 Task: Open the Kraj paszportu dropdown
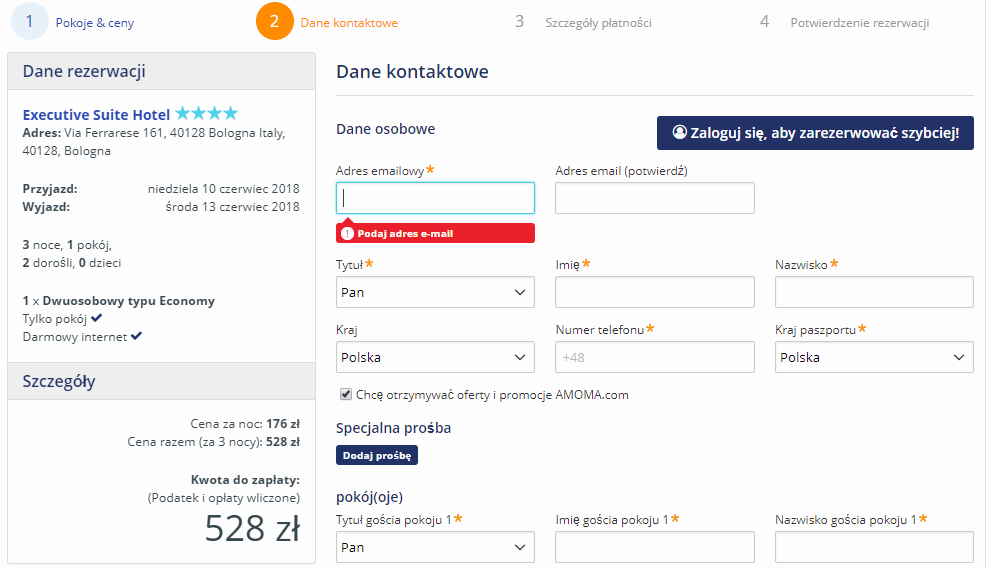point(874,357)
